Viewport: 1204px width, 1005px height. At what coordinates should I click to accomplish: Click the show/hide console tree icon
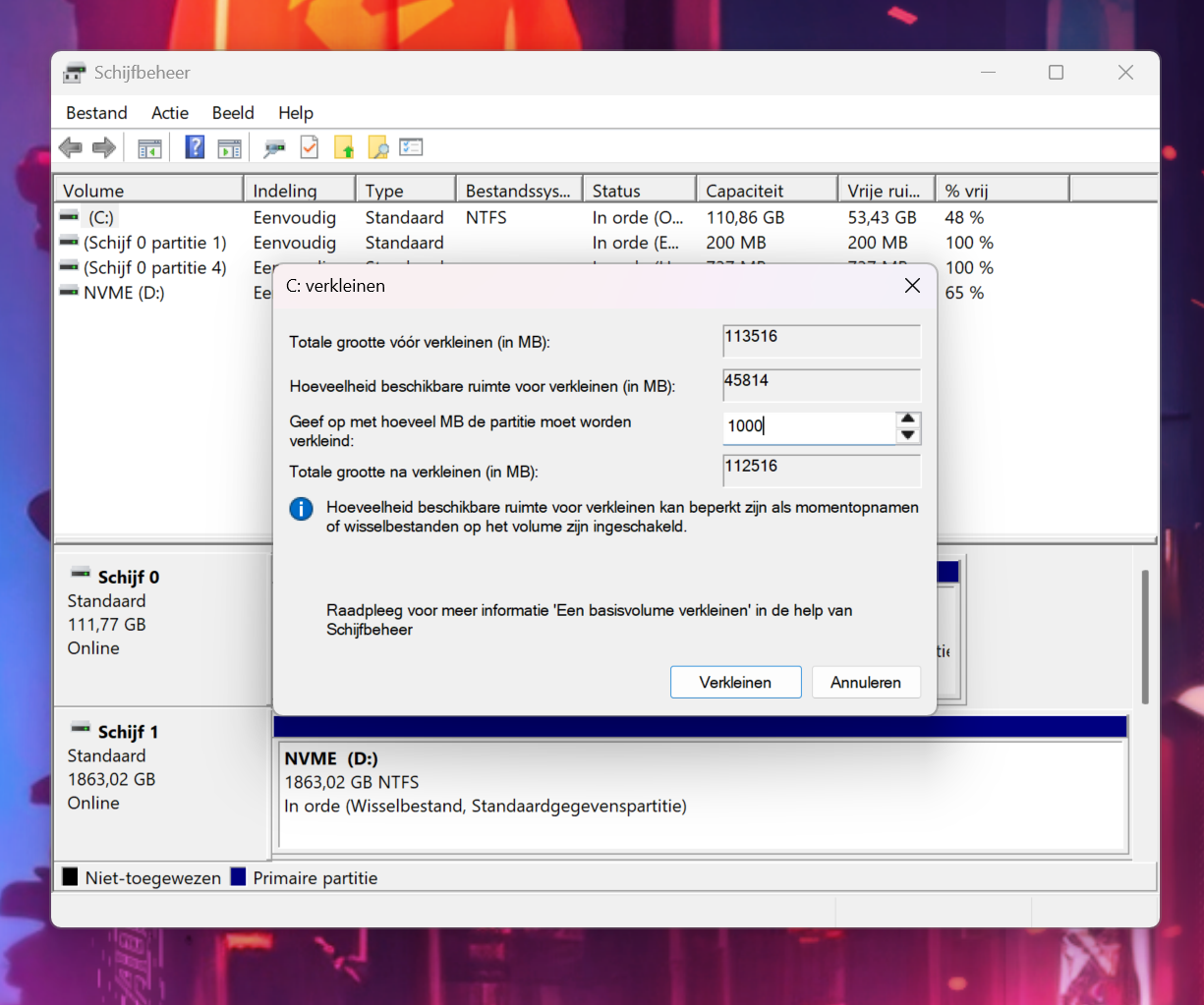coord(149,148)
